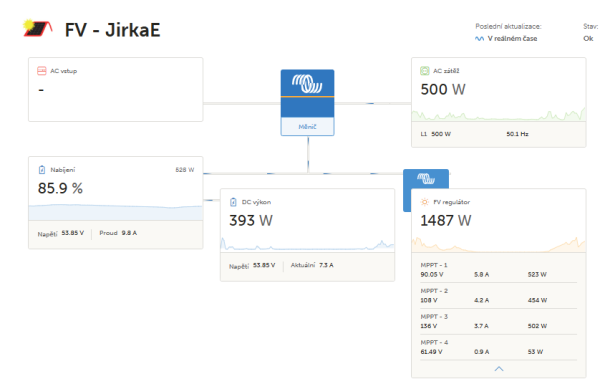Click the 500 W AC load graph
This screenshot has width=600, height=384.
pyautogui.click(x=499, y=115)
